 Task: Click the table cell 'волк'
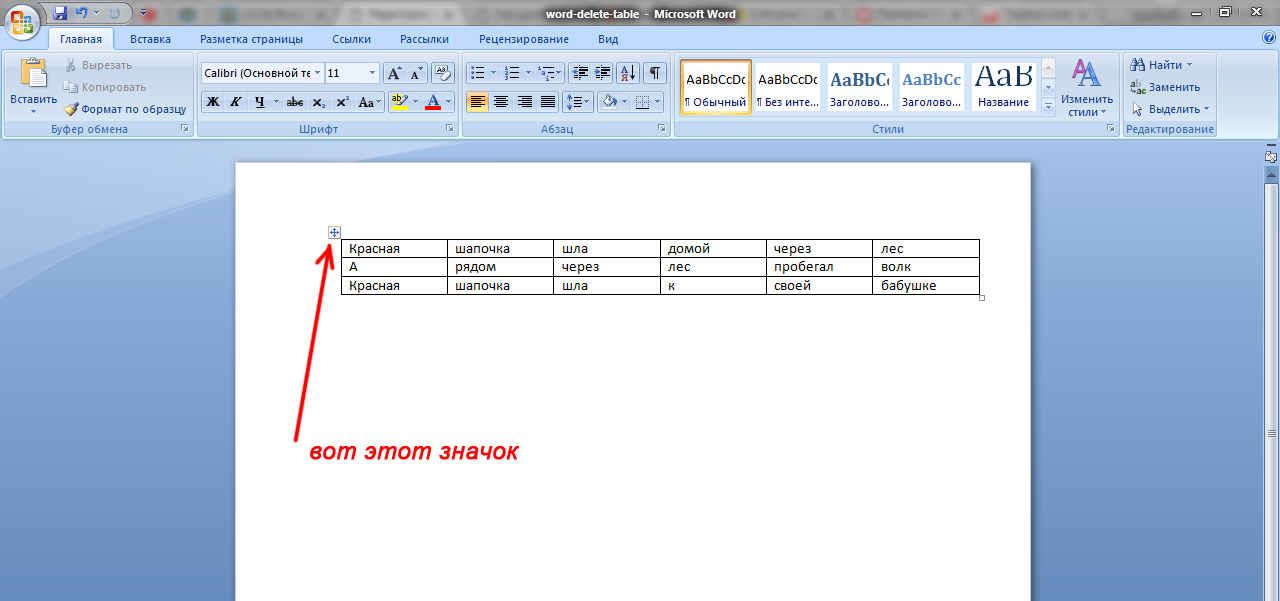(x=926, y=267)
